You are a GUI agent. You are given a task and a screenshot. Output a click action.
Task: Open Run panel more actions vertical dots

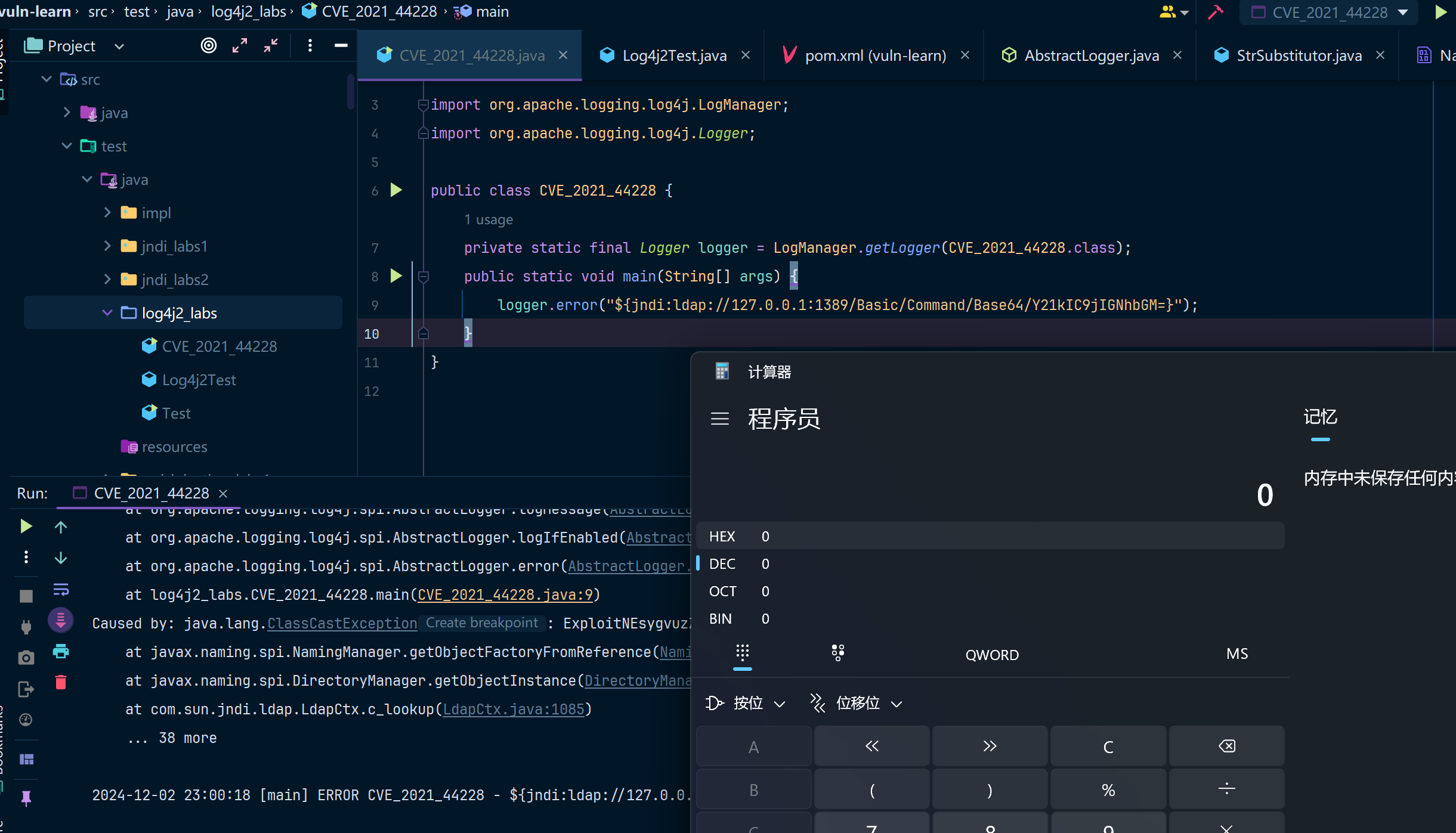(26, 557)
